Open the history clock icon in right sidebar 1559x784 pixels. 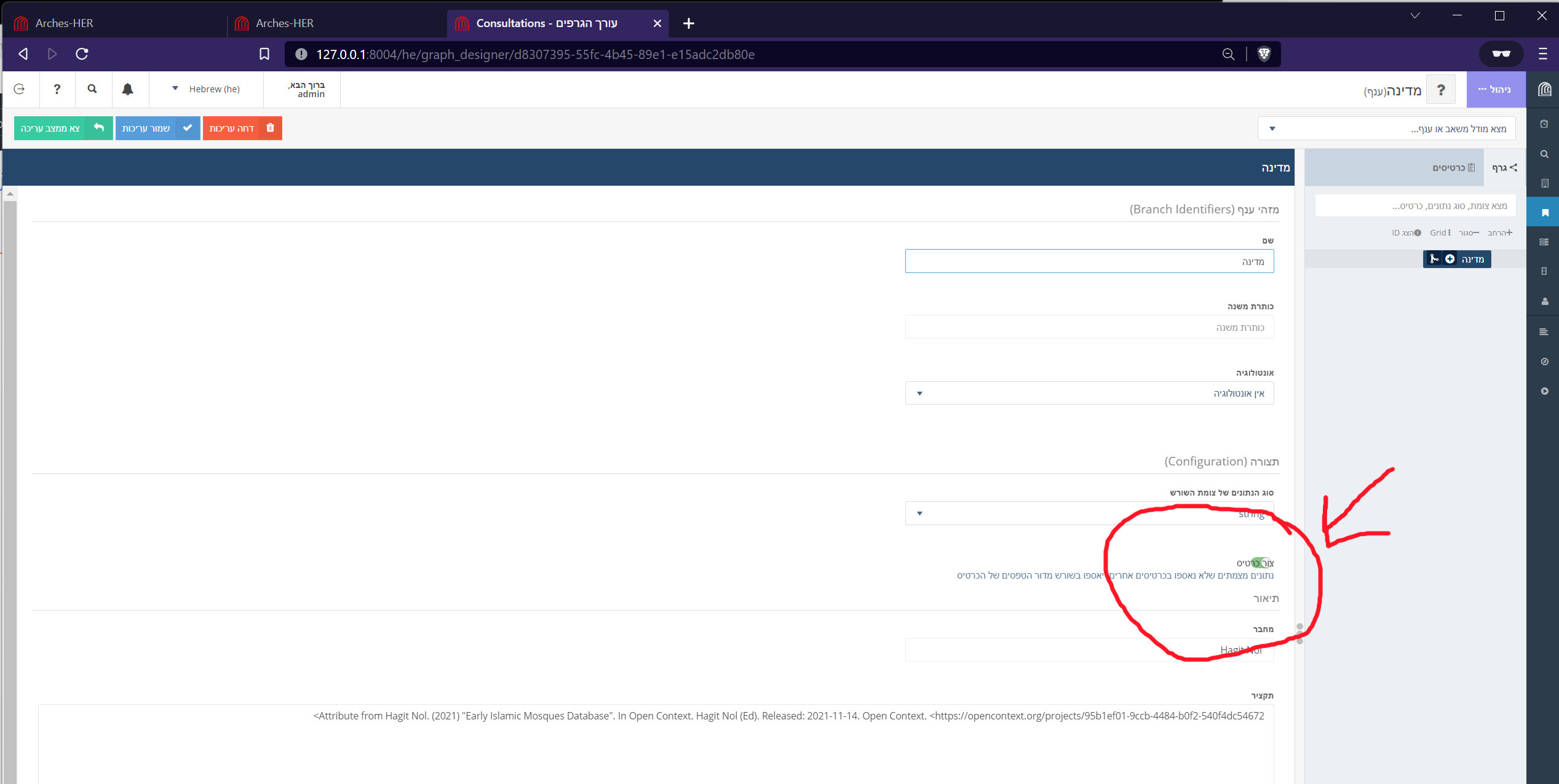1545,125
